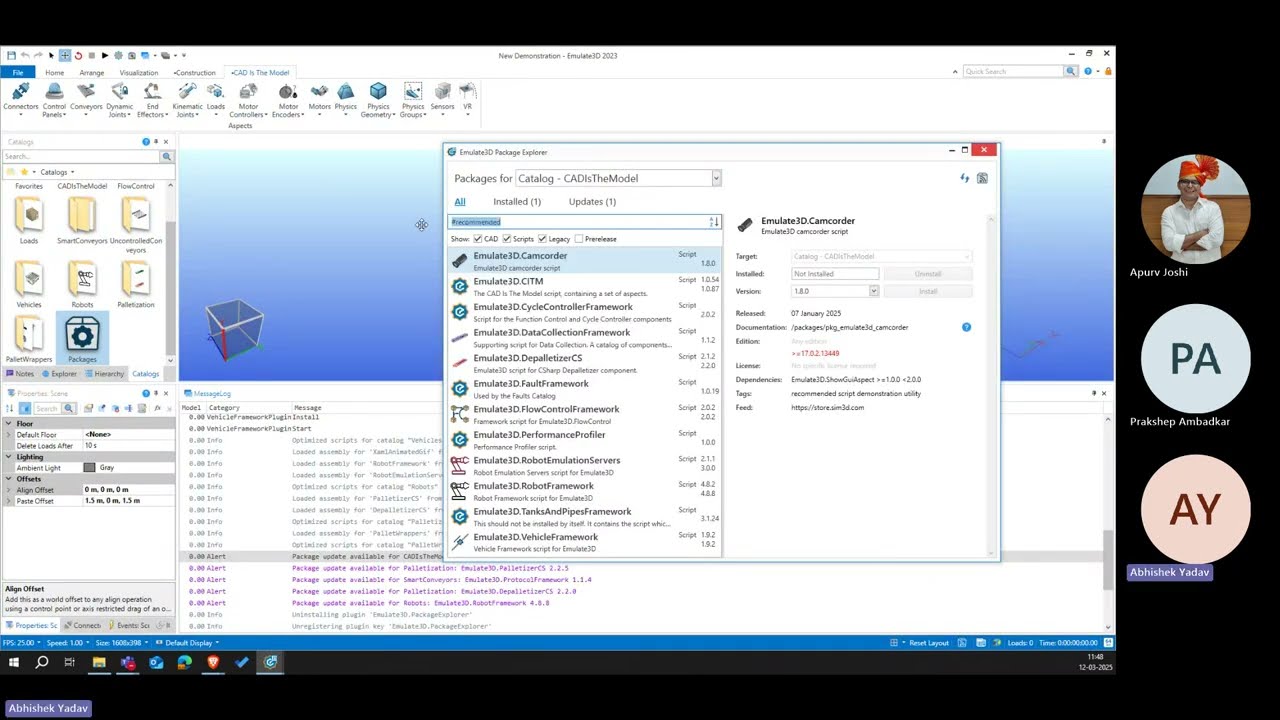Image resolution: width=1280 pixels, height=720 pixels.
Task: Click the Reset simulation icon in quick toolbar
Action: pyautogui.click(x=78, y=55)
